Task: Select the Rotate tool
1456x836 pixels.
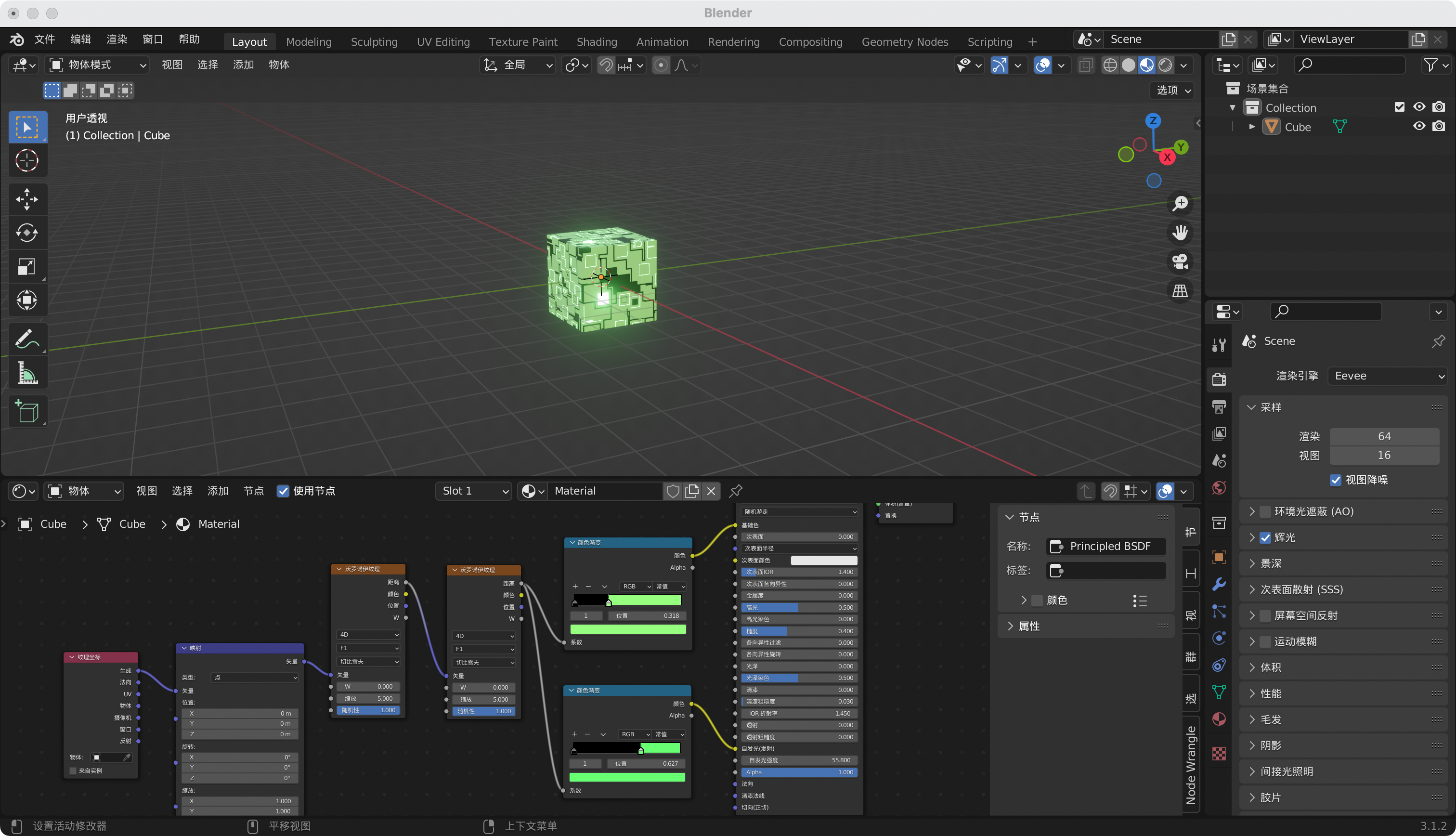Action: click(26, 233)
